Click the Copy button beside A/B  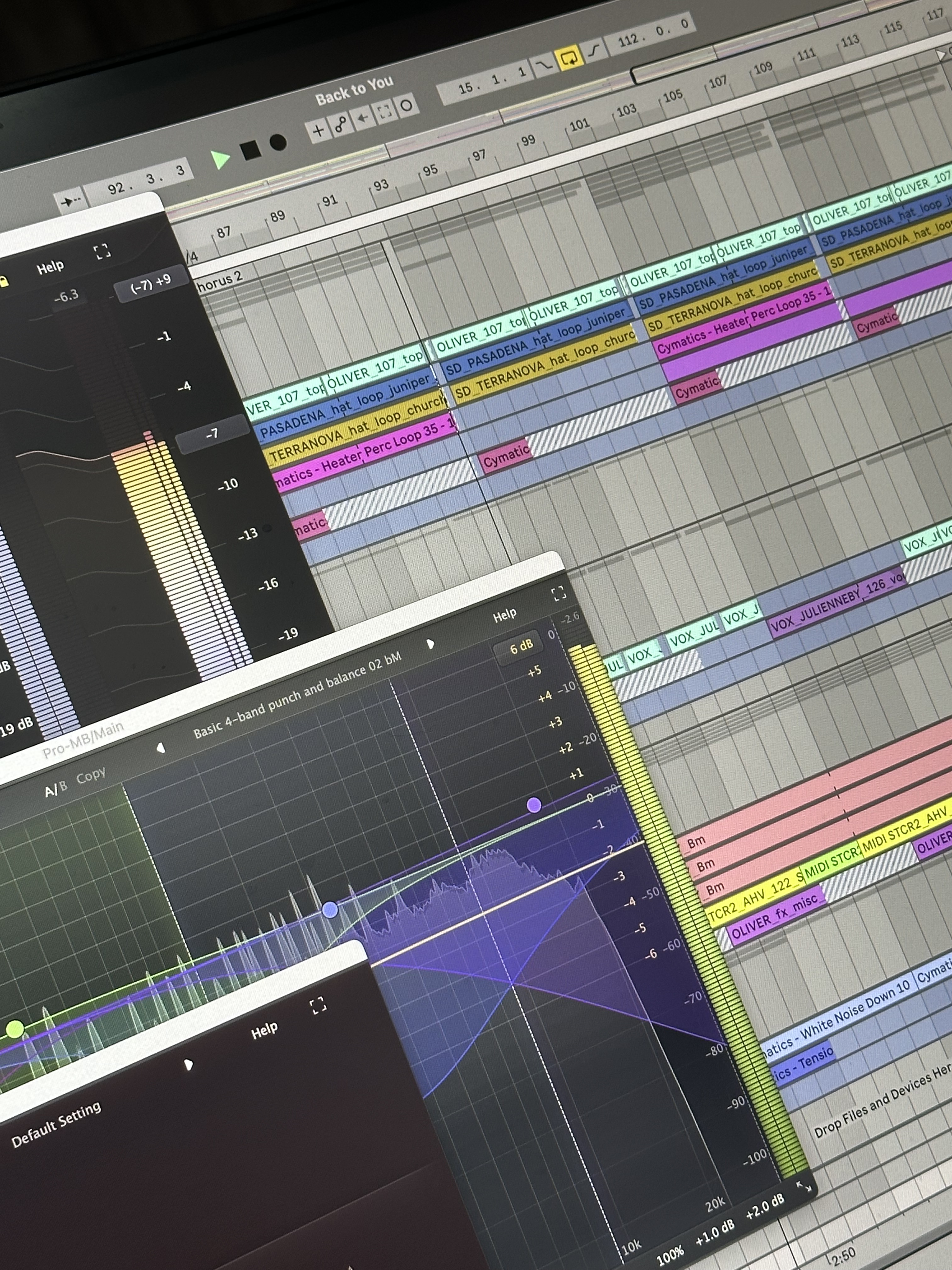click(x=91, y=776)
